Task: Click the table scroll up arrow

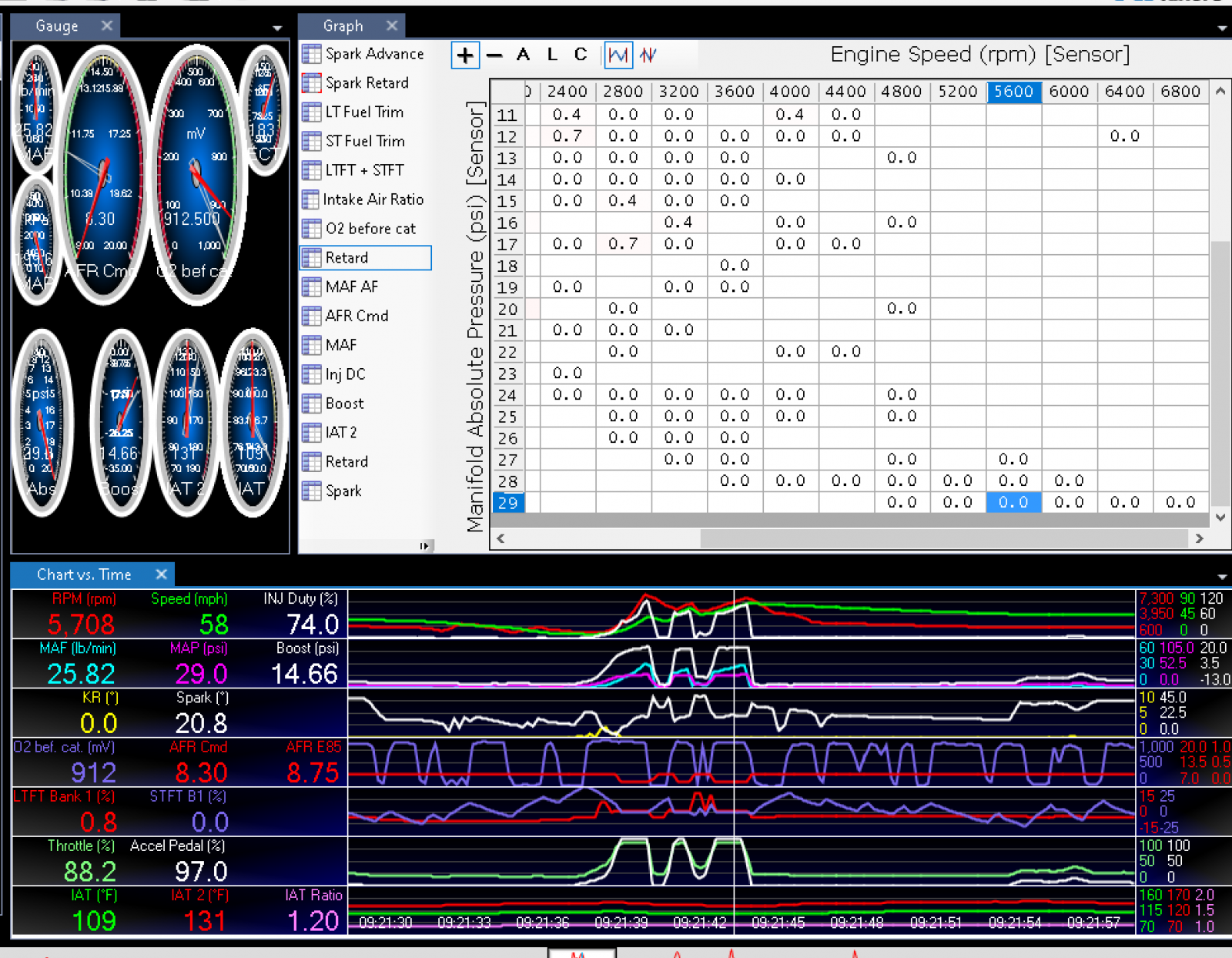Action: point(1220,91)
